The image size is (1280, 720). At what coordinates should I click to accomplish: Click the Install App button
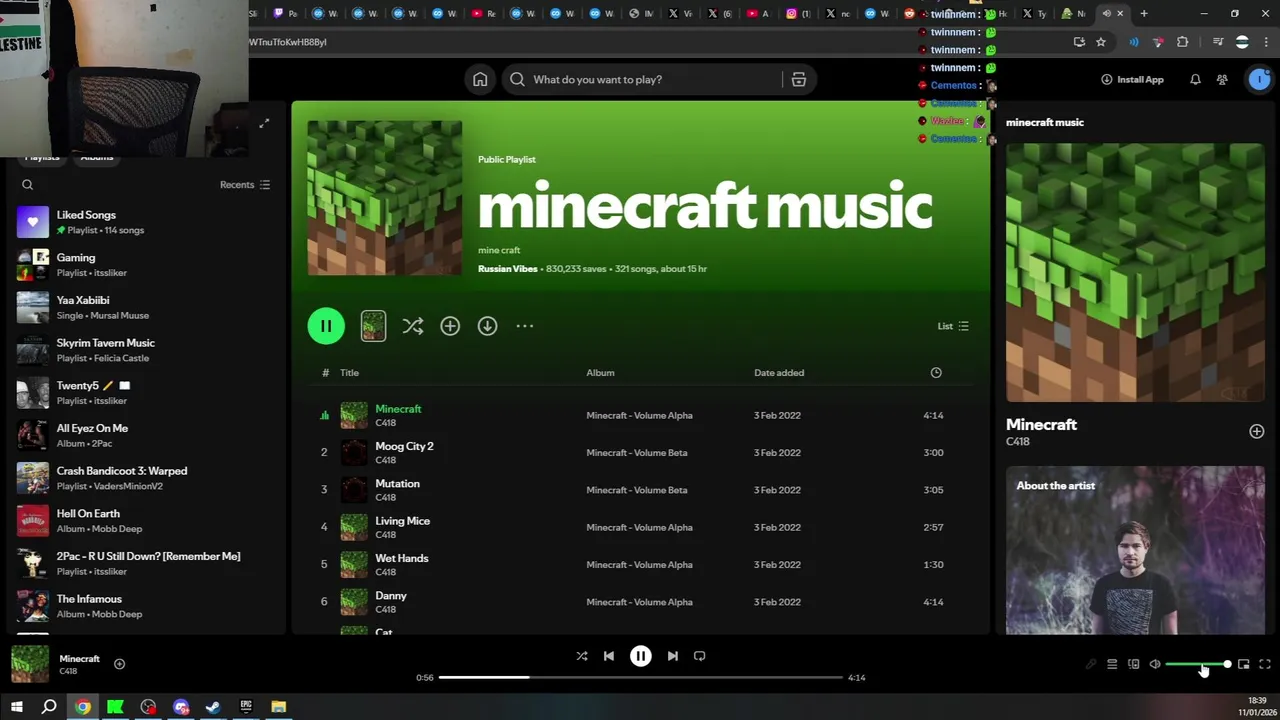(x=1132, y=79)
